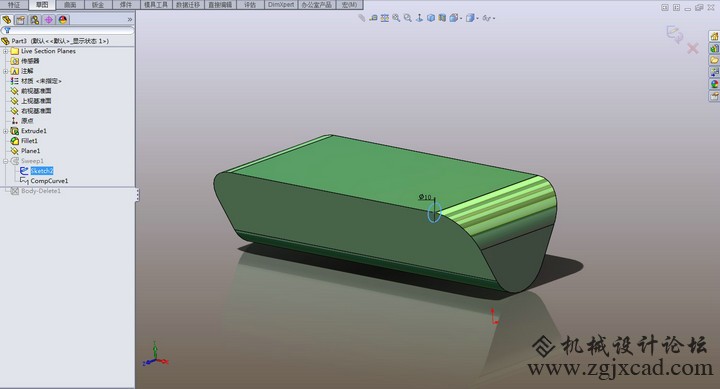Open the Appearances task pane icon
720x389 pixels.
[714, 85]
